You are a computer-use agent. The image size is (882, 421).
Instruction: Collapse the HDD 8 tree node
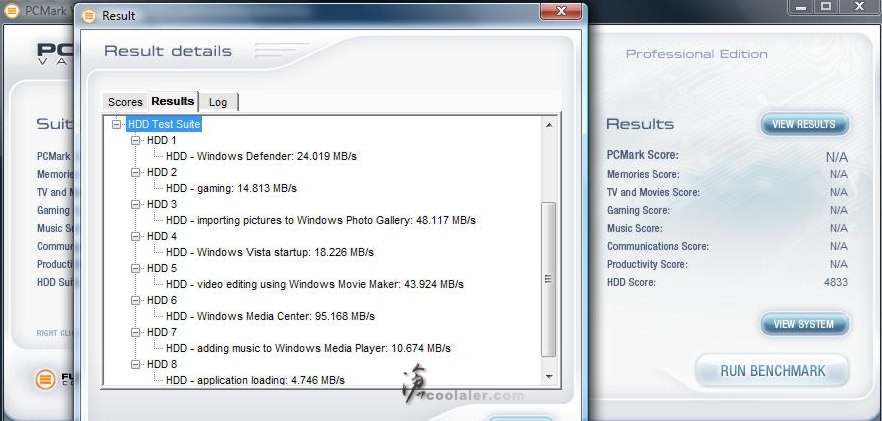(x=136, y=365)
